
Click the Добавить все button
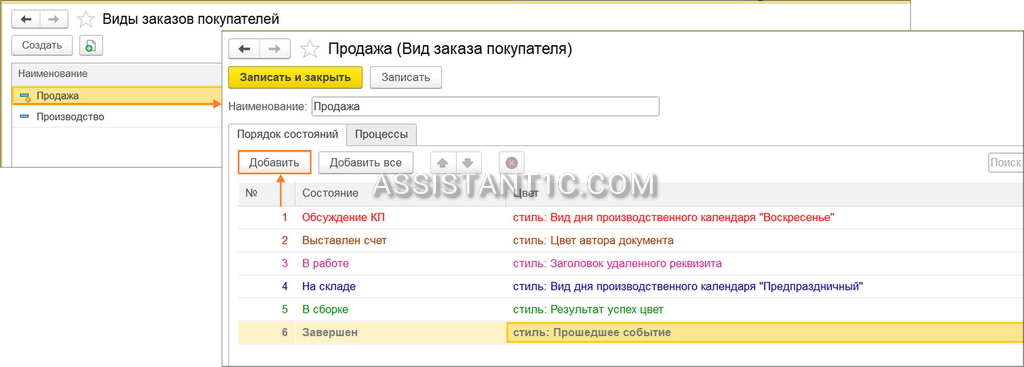pyautogui.click(x=366, y=163)
